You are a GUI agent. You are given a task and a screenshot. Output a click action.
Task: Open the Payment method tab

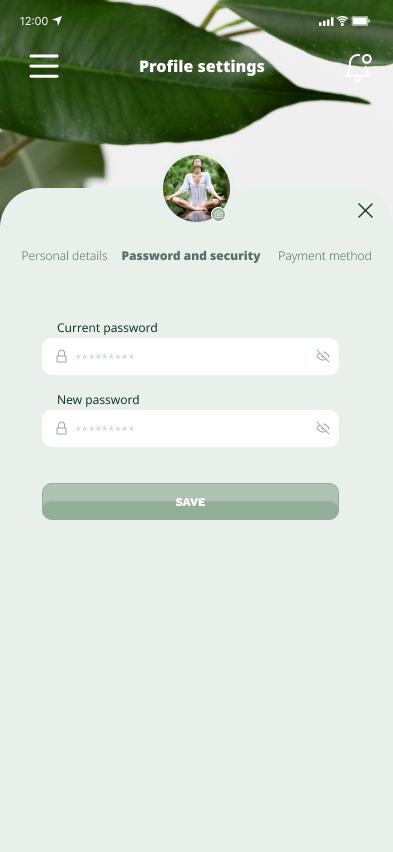325,256
